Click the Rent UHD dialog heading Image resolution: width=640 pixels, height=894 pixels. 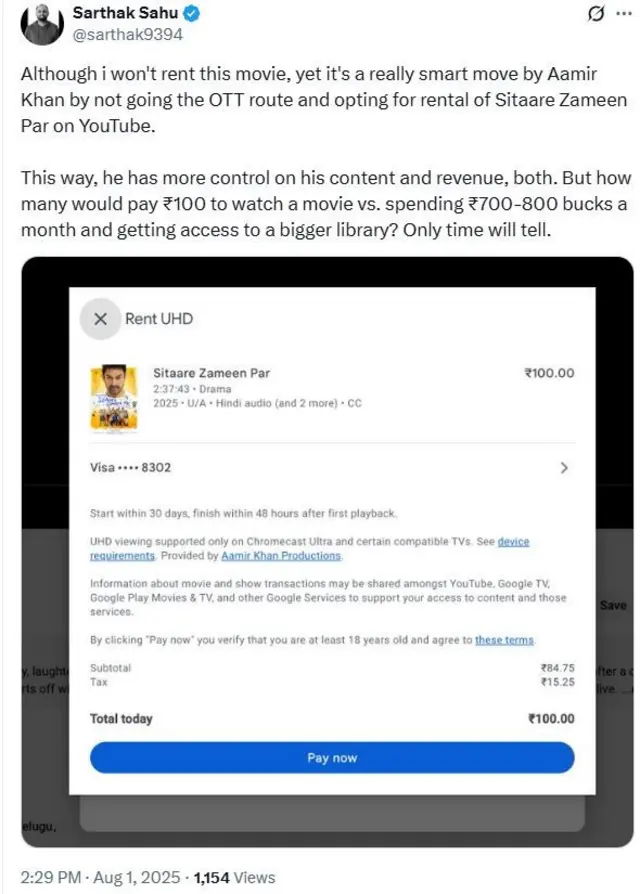(159, 319)
